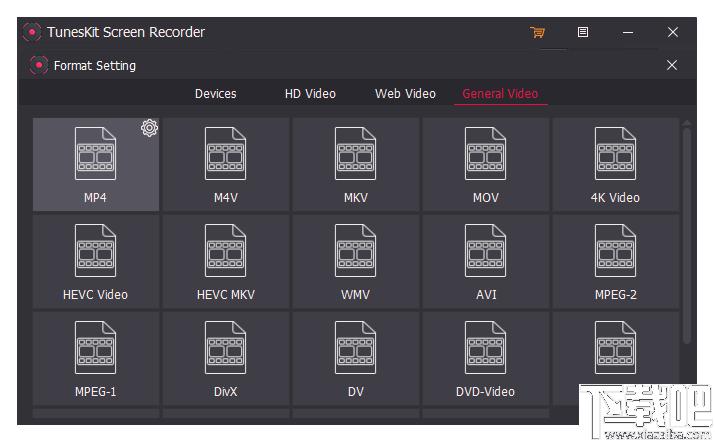Click the 4K Video label text

(x=615, y=198)
